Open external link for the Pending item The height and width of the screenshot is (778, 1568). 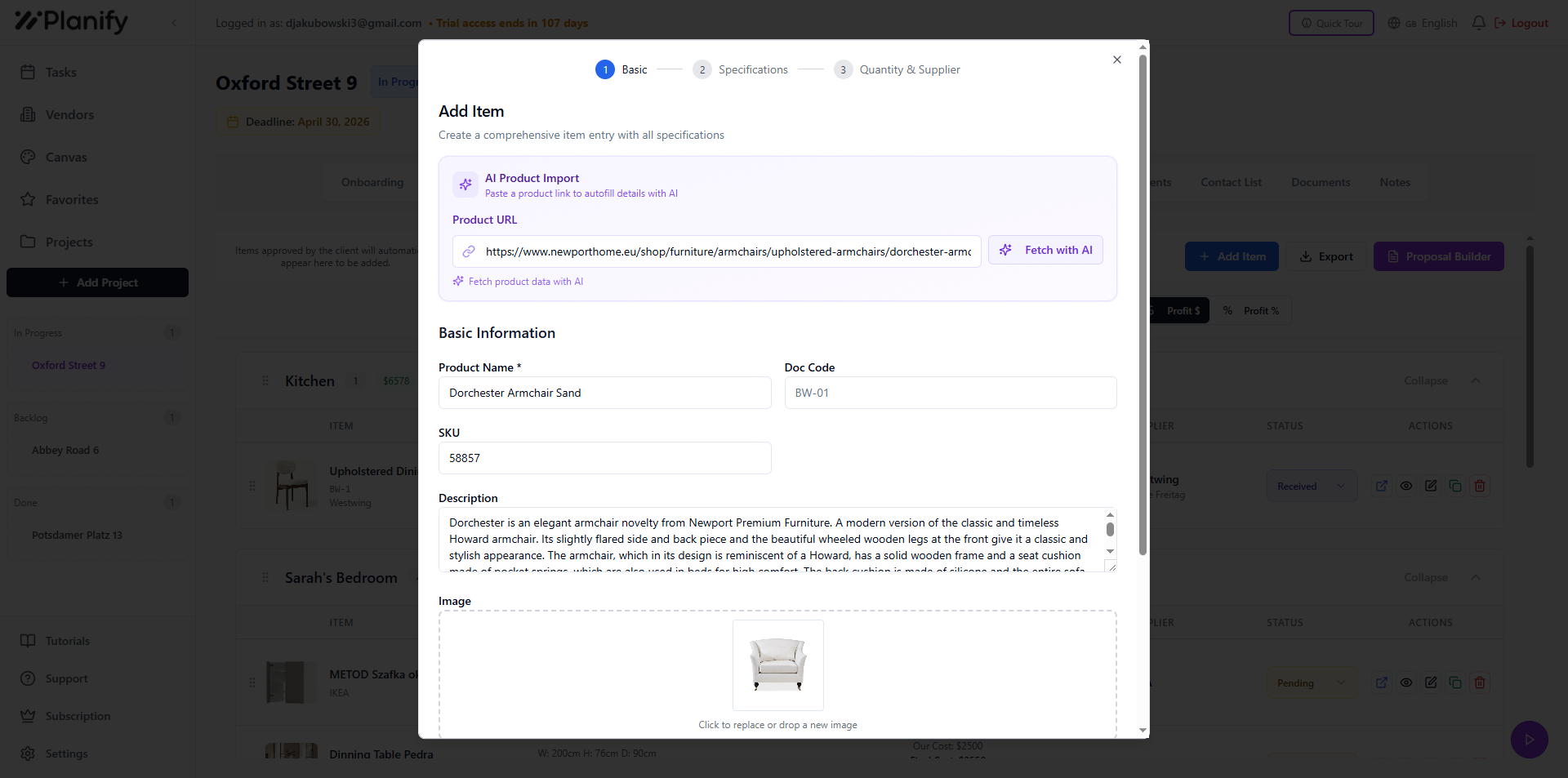(x=1382, y=682)
